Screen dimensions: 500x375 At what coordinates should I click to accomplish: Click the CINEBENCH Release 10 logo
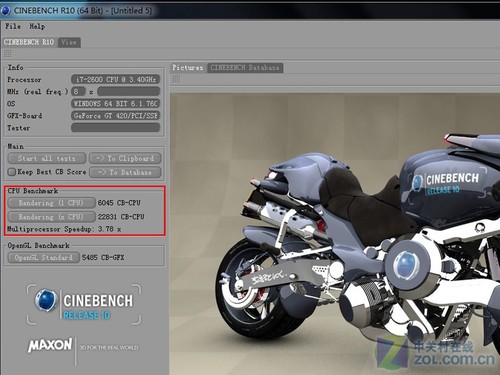84,304
